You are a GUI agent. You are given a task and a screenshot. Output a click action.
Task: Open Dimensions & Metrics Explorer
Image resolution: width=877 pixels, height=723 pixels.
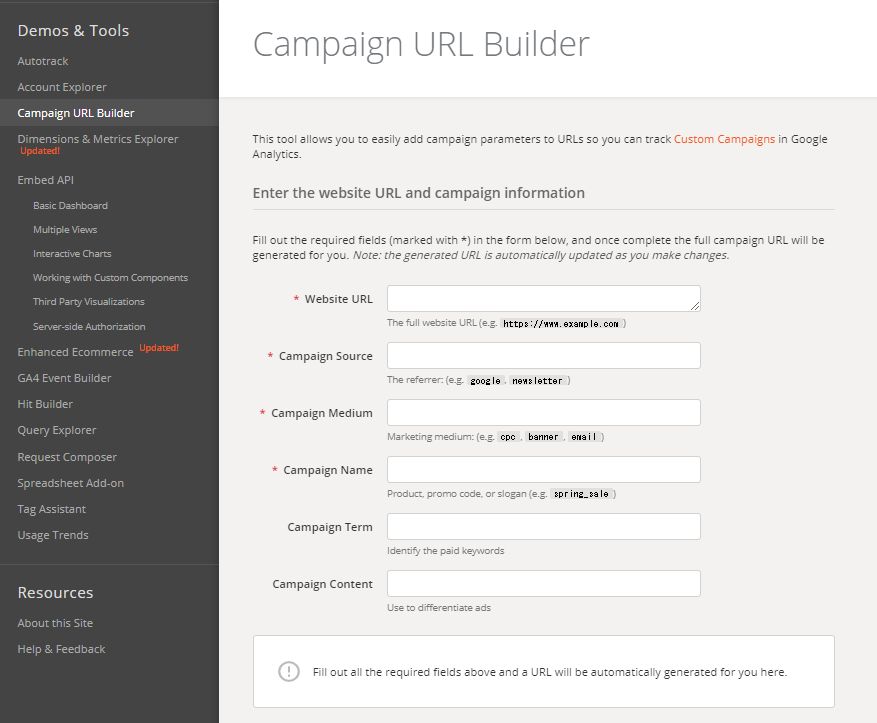[x=97, y=139]
